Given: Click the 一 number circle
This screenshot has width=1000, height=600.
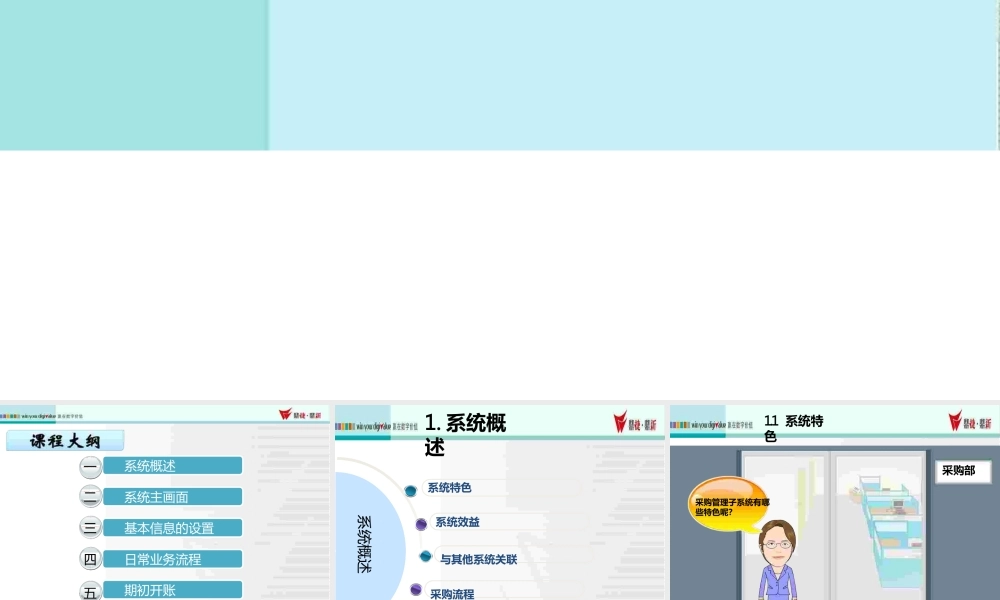Looking at the screenshot, I should coord(91,467).
